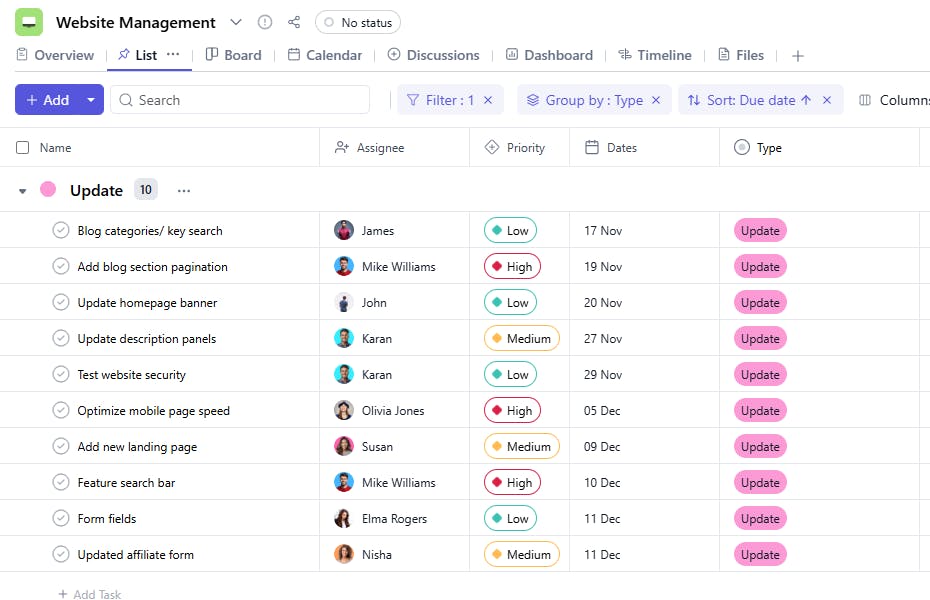Switch to the Board tab
This screenshot has height=600, width=930.
tap(234, 55)
